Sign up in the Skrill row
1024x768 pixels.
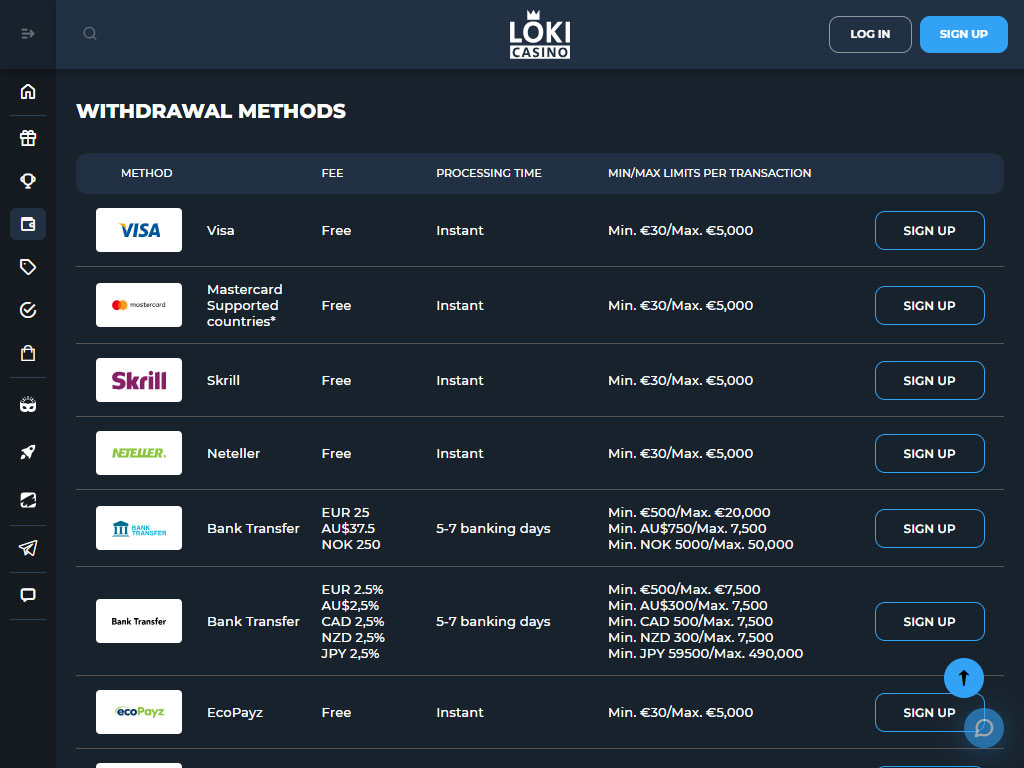click(x=929, y=380)
